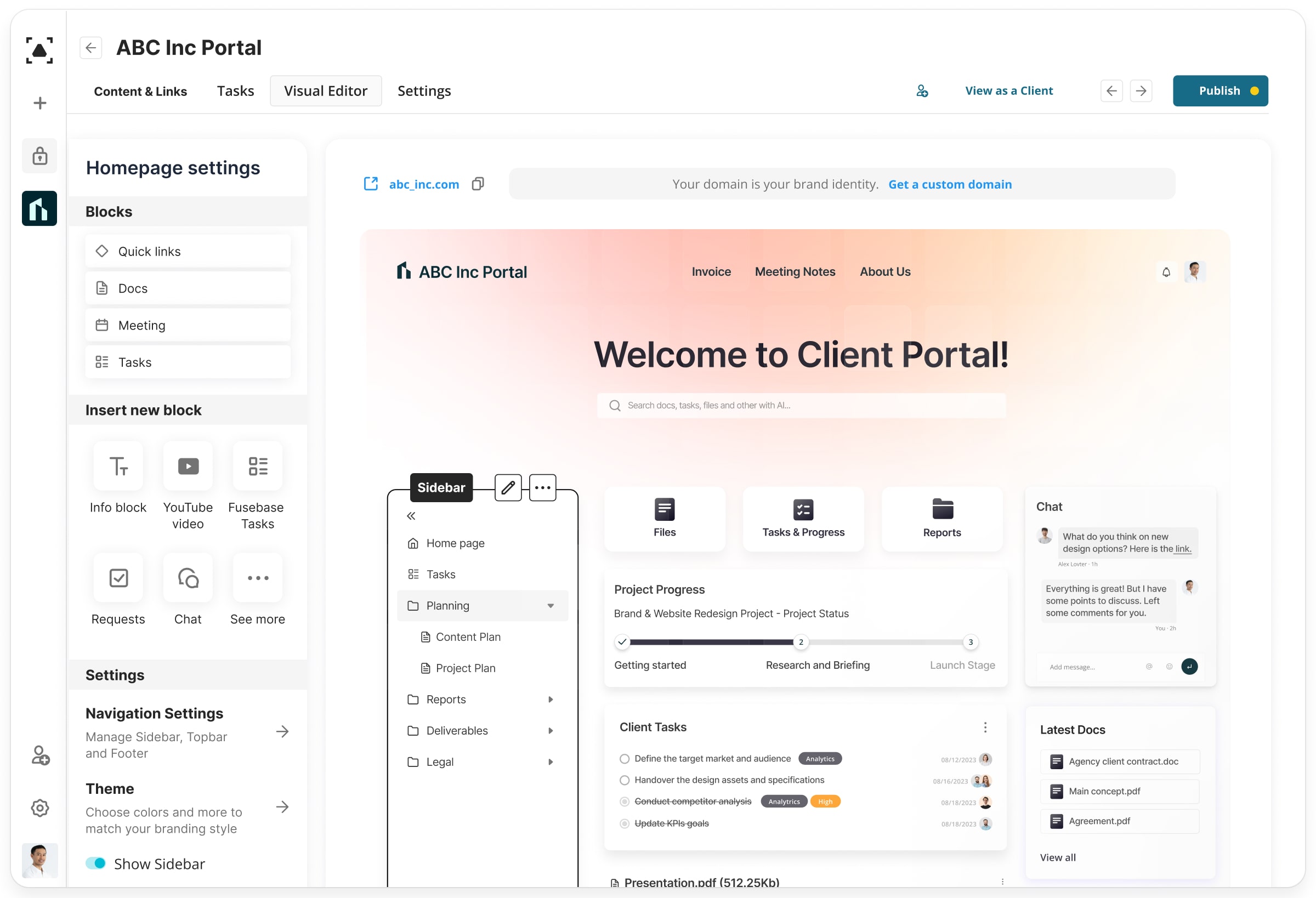Open the Tasks & Progress card
The image size is (1316, 898).
803,519
